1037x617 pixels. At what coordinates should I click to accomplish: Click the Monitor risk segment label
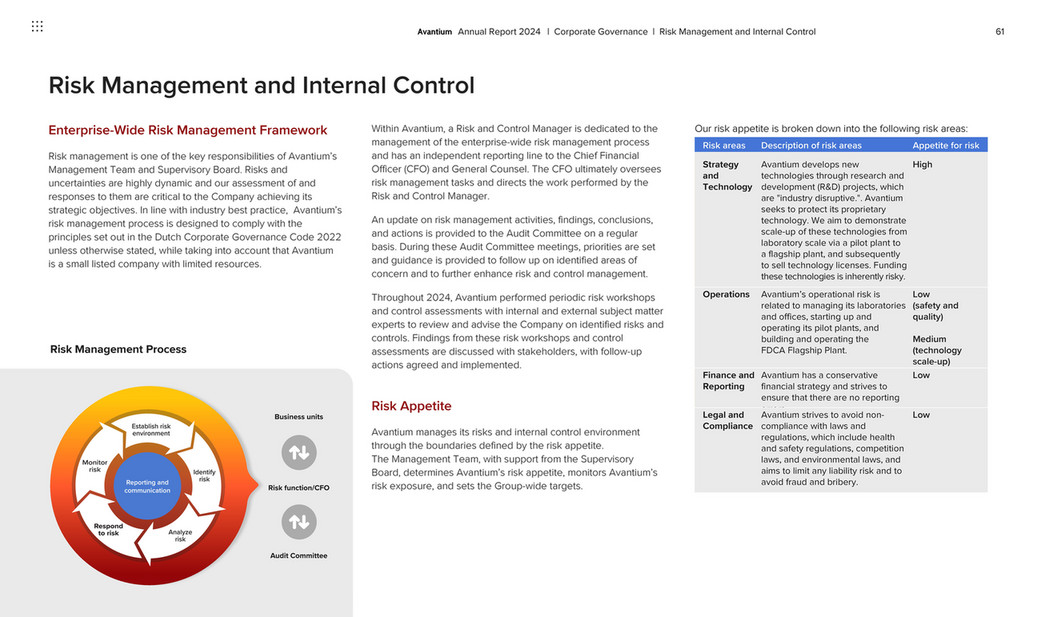[95, 466]
